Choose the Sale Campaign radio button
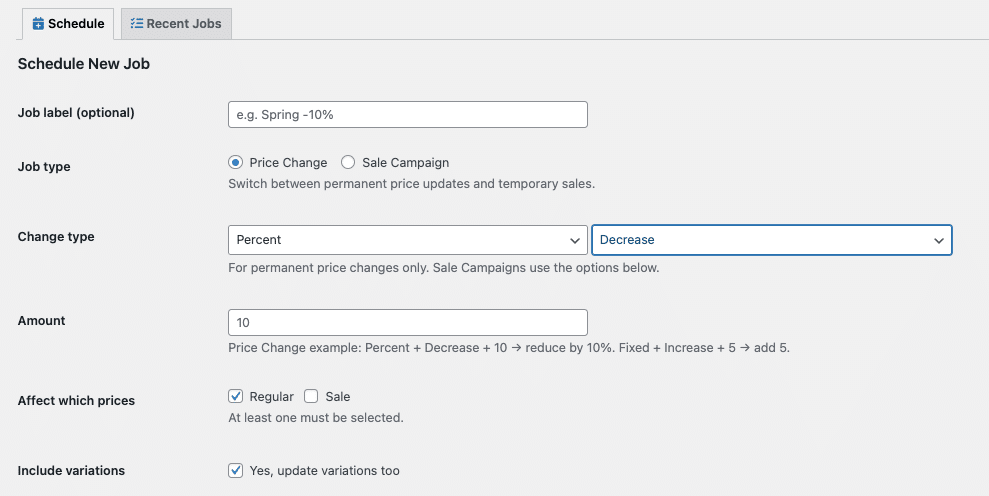 (x=348, y=162)
